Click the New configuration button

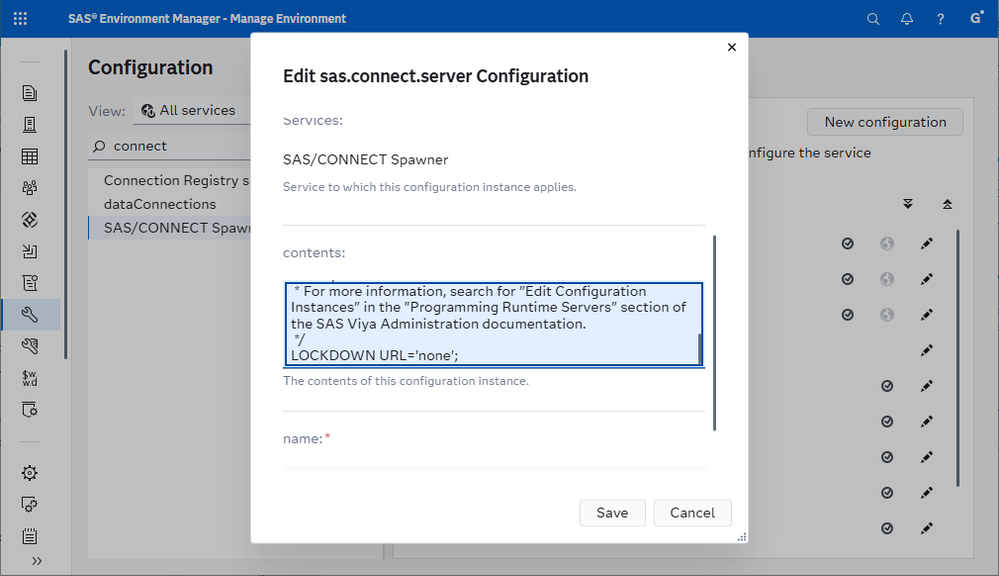click(x=885, y=122)
